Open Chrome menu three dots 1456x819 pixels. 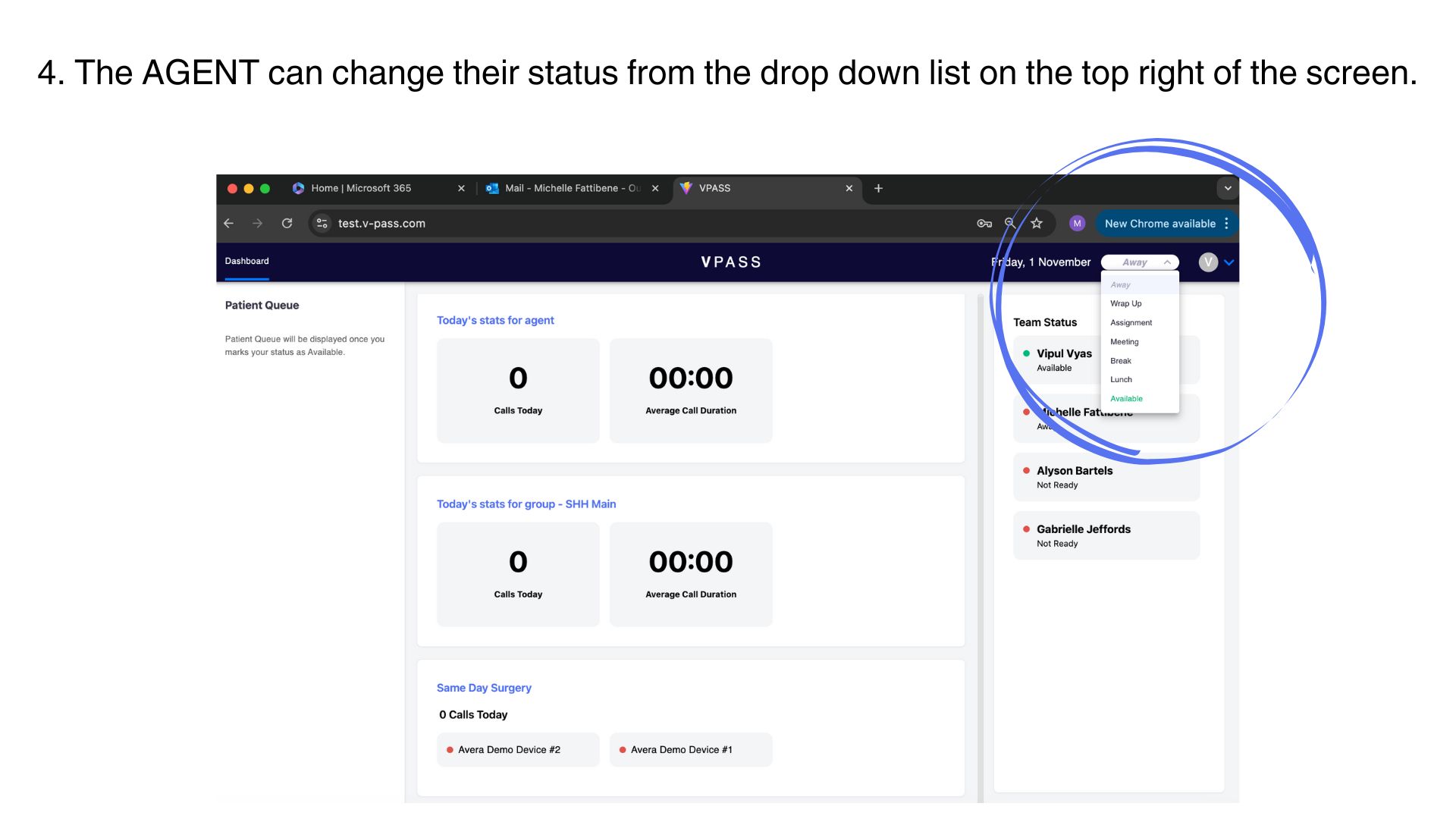[x=1226, y=223]
